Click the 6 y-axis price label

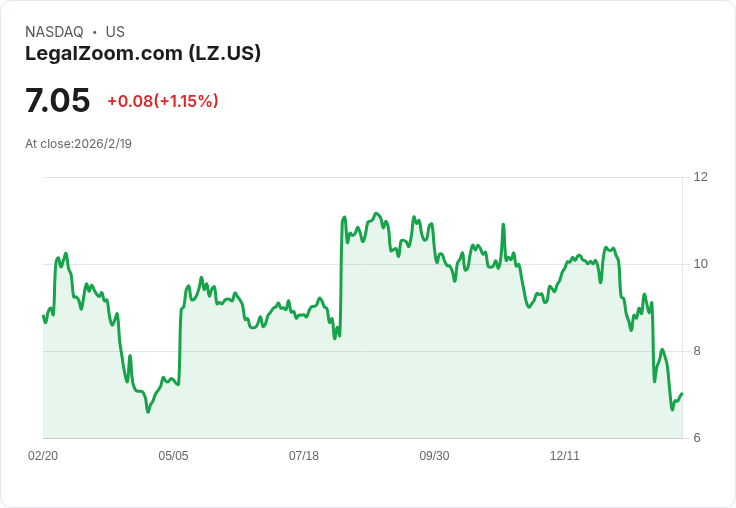pos(697,438)
